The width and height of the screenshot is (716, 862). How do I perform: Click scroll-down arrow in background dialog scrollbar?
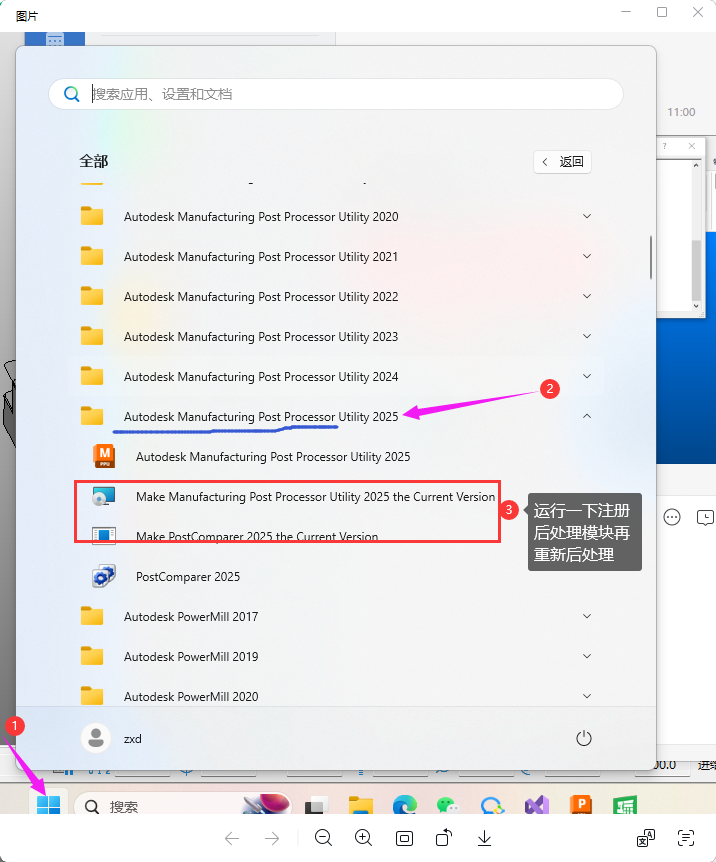(x=696, y=306)
